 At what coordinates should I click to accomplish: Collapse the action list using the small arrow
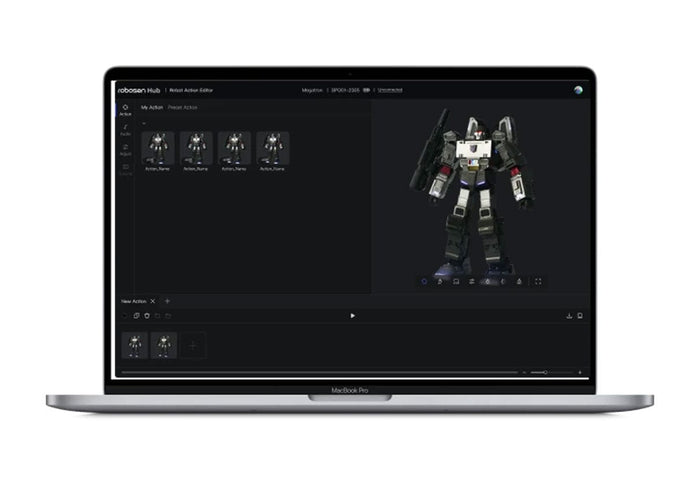[142, 123]
